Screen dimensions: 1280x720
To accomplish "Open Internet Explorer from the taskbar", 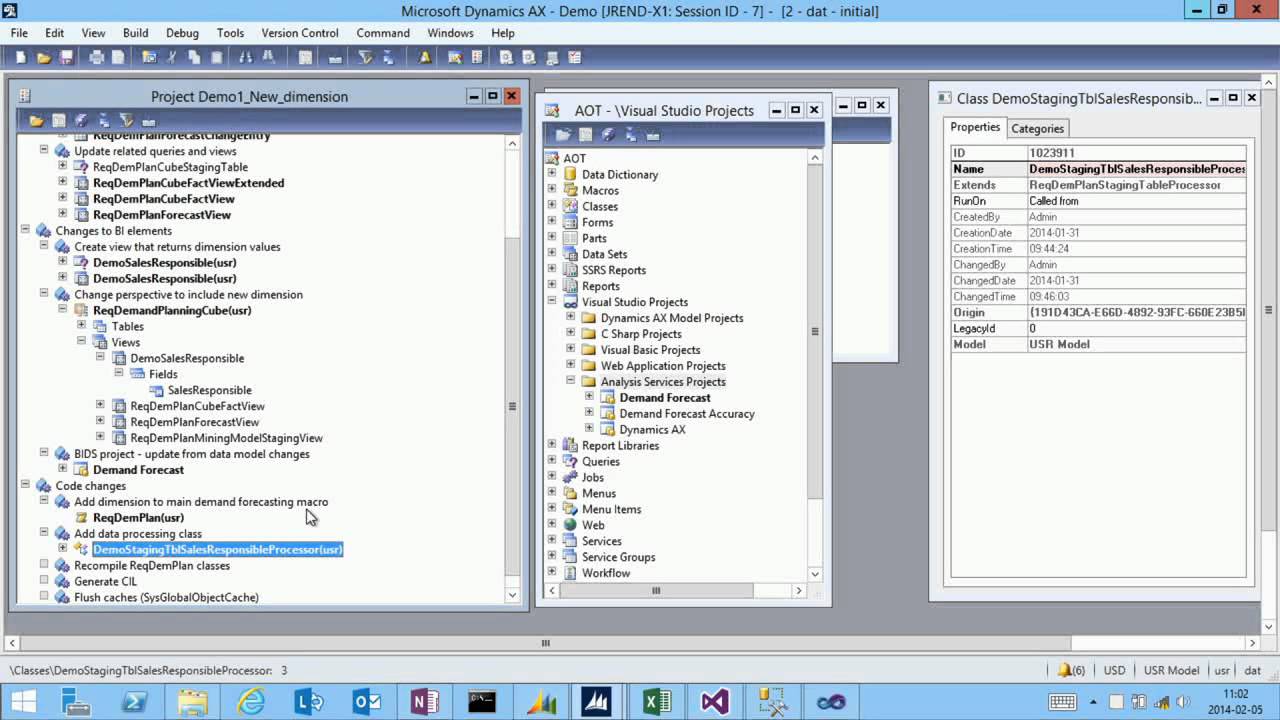I will tap(250, 701).
